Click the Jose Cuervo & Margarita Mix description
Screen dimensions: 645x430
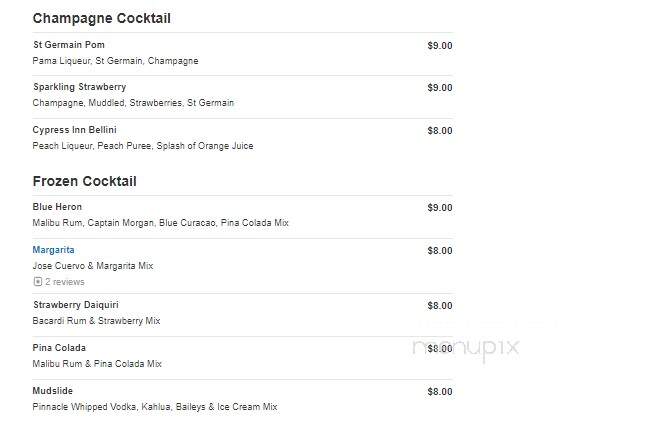coord(93,266)
